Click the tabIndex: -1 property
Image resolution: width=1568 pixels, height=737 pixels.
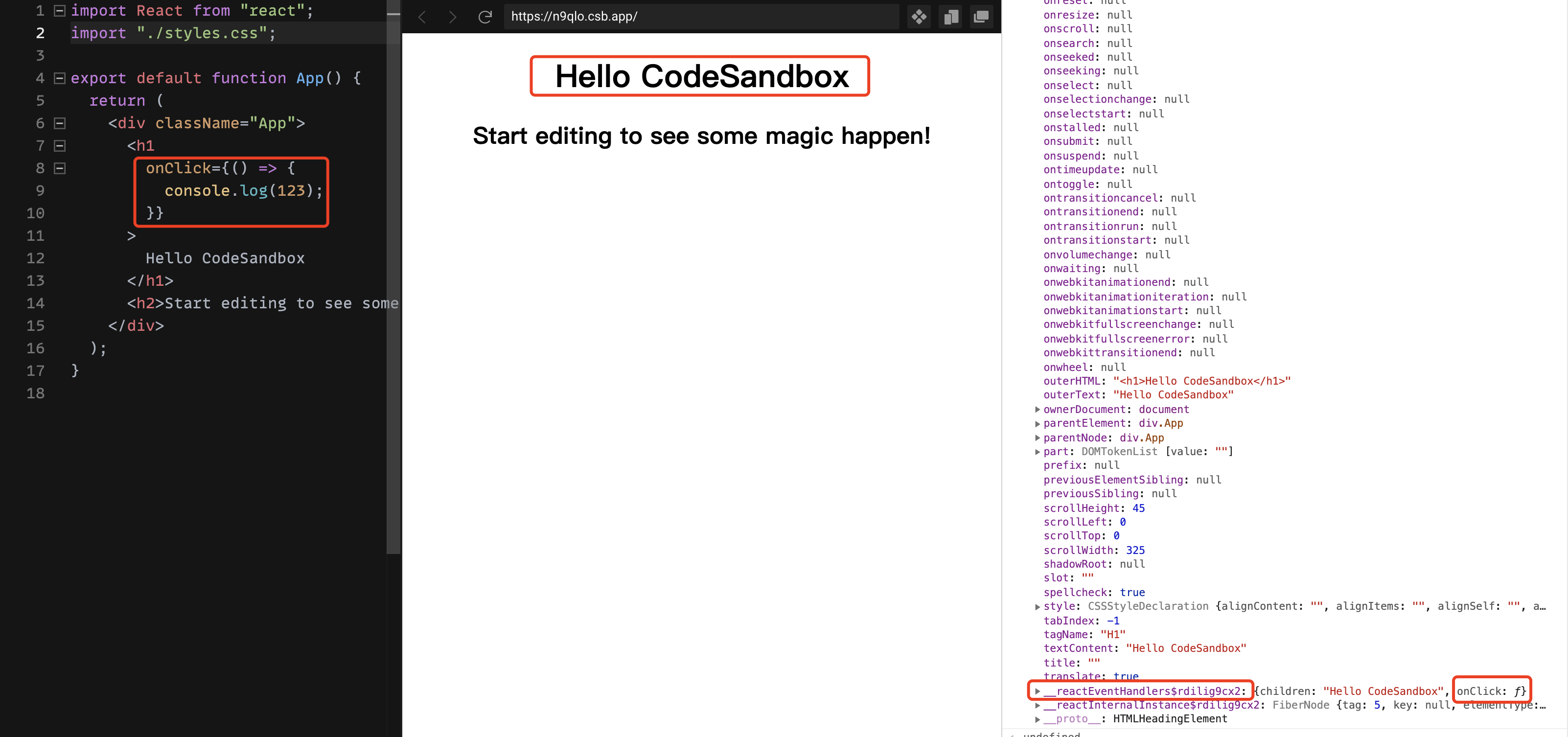click(x=1081, y=621)
